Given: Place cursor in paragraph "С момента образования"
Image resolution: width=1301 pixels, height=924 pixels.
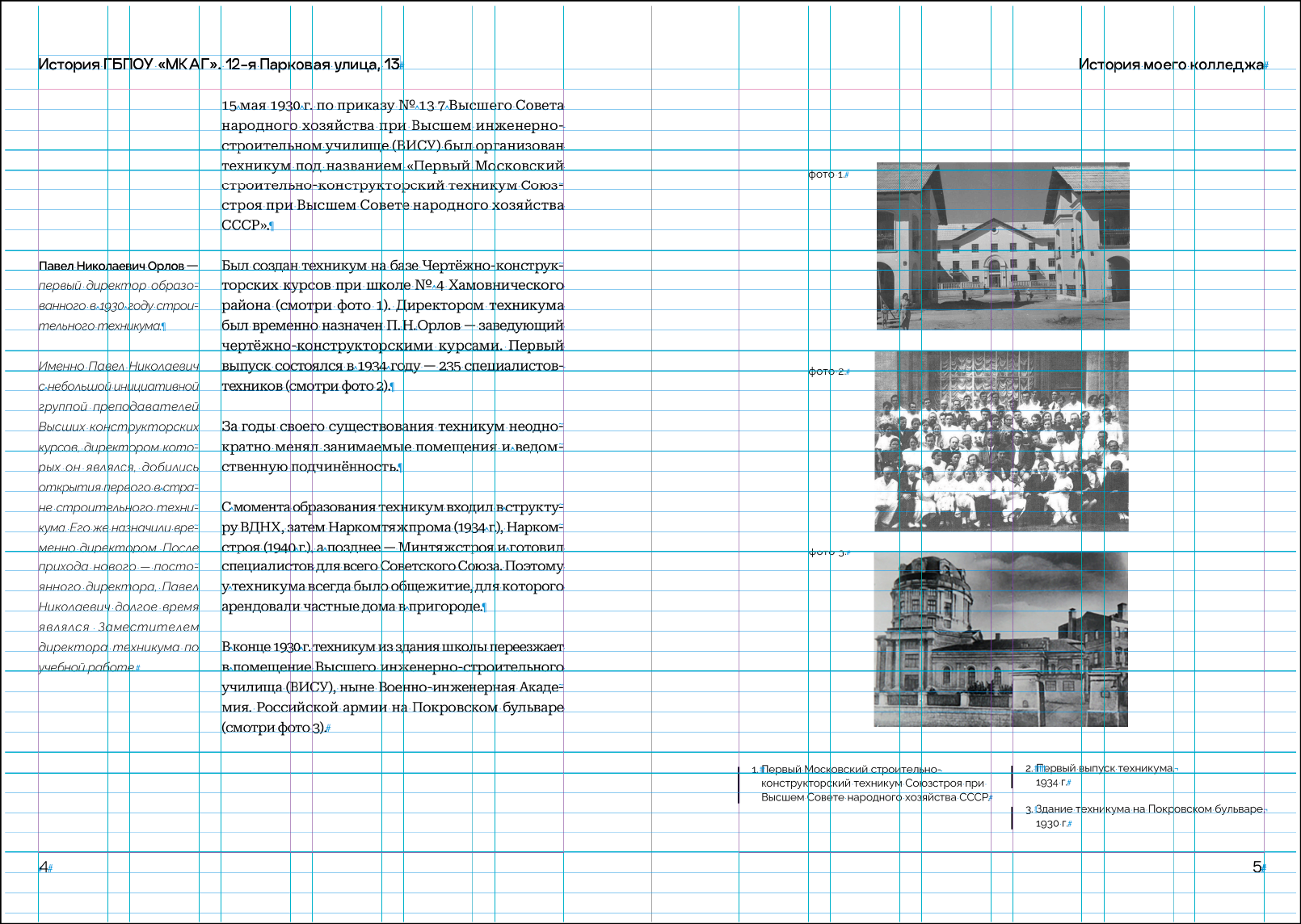Looking at the screenshot, I should point(392,556).
